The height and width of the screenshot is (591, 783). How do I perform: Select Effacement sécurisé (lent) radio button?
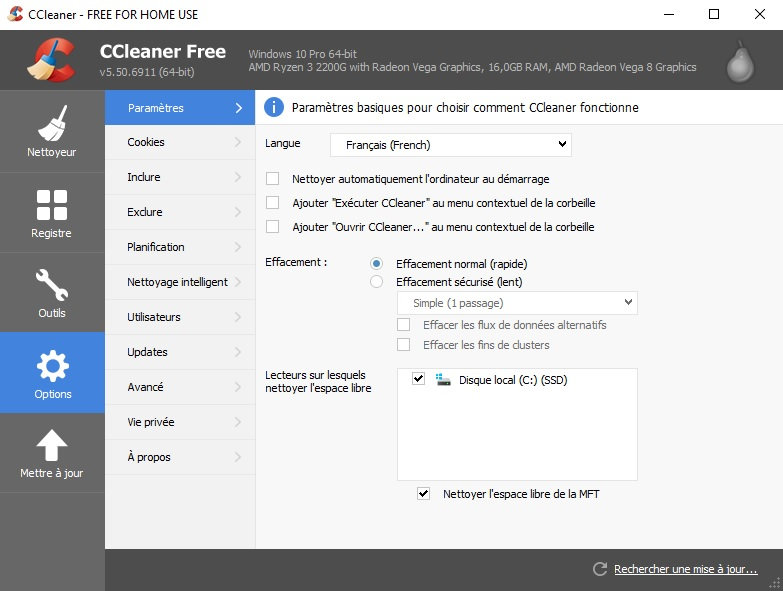tap(376, 282)
